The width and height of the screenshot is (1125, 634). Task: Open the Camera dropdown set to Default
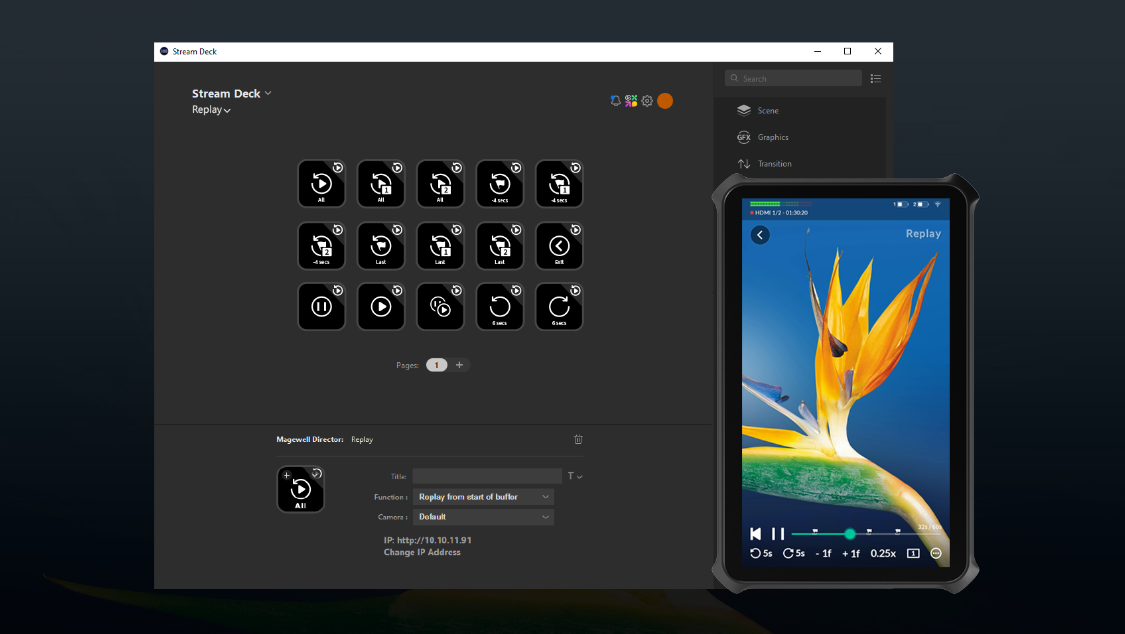[x=483, y=516]
